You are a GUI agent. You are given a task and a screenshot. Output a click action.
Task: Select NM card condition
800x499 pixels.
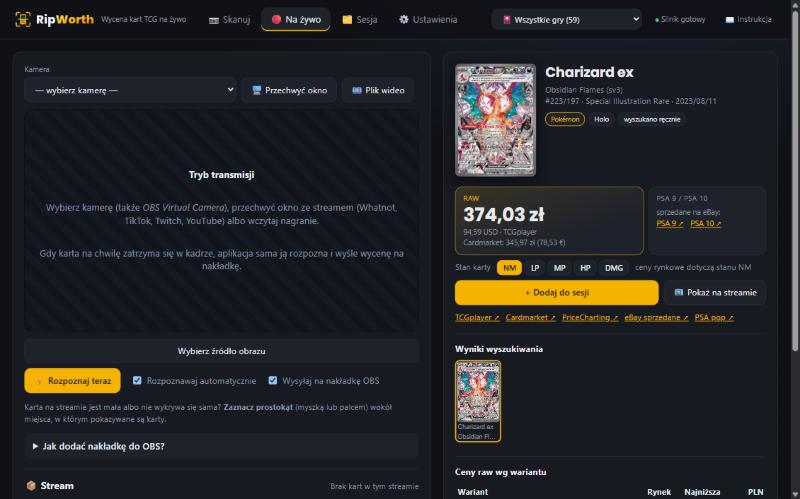tap(509, 268)
